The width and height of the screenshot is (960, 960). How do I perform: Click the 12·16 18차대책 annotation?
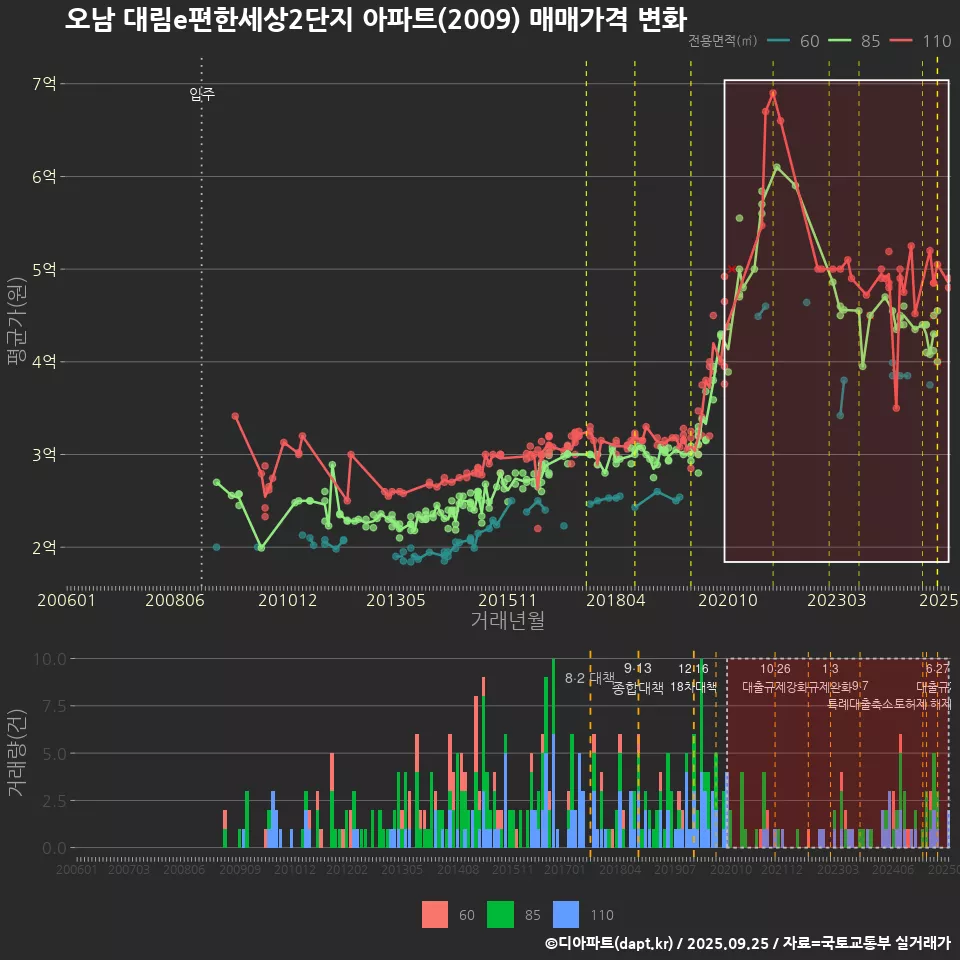[x=693, y=678]
